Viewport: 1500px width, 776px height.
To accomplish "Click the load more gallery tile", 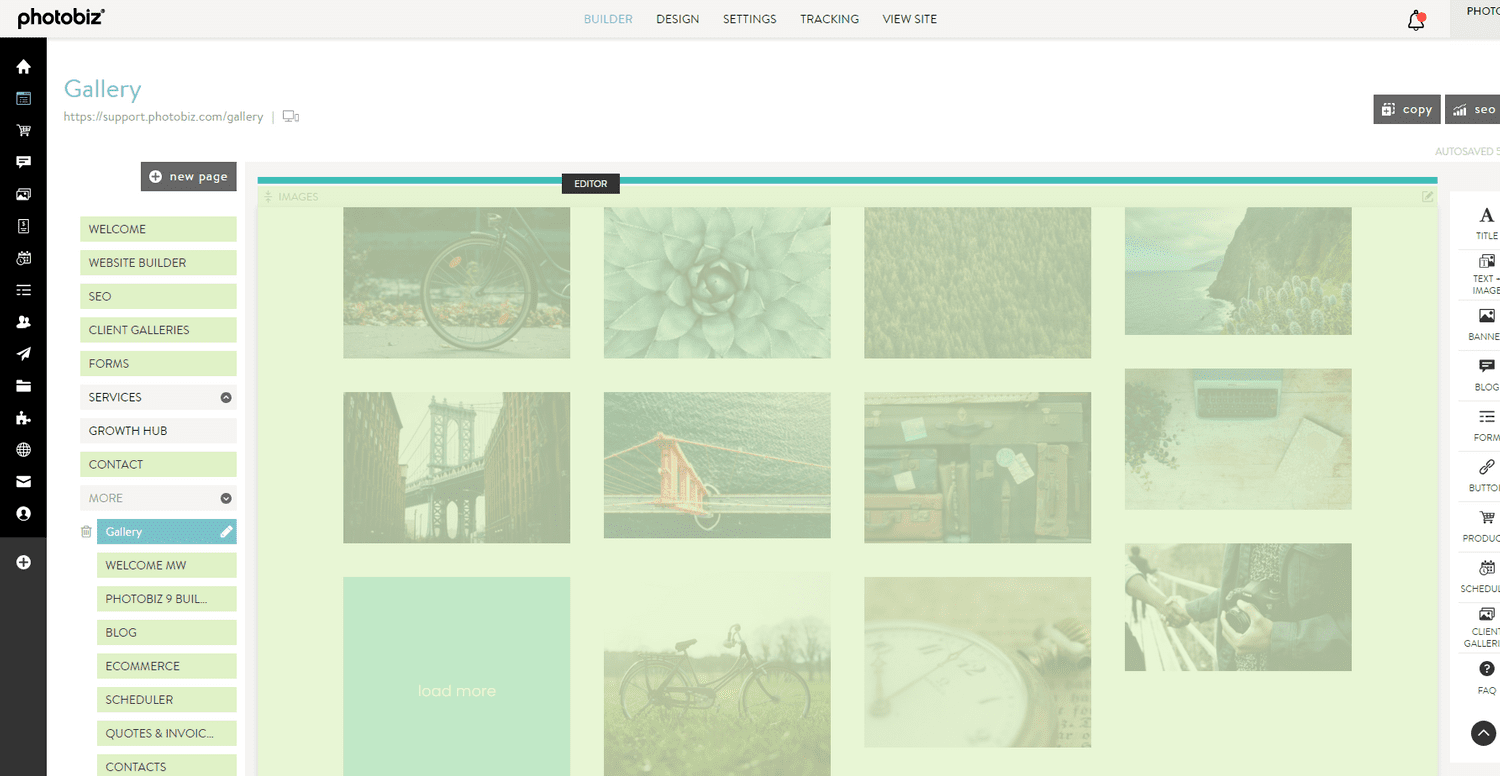I will pos(456,690).
